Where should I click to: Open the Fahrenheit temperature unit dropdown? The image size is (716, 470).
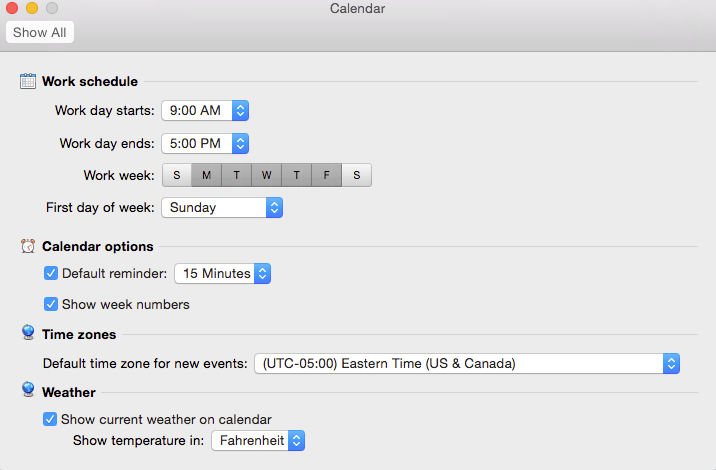[258, 441]
